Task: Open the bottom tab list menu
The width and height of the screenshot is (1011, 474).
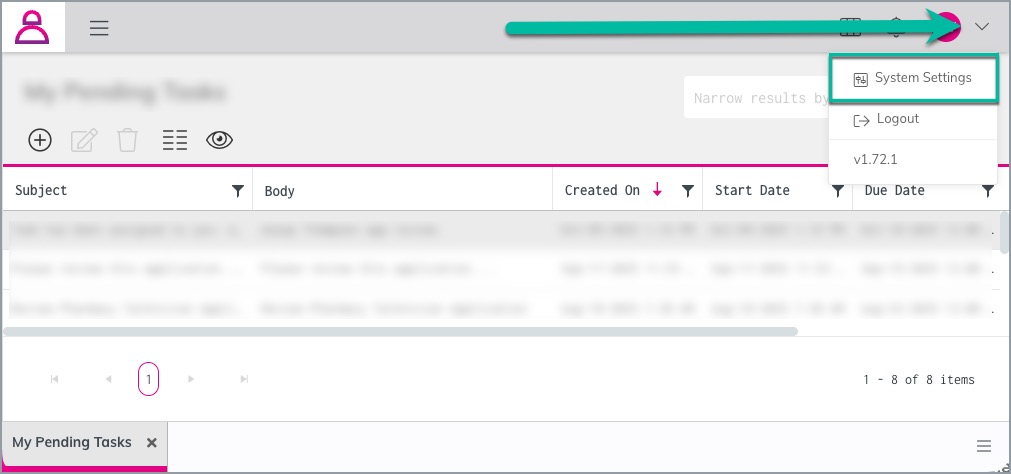Action: [x=983, y=446]
